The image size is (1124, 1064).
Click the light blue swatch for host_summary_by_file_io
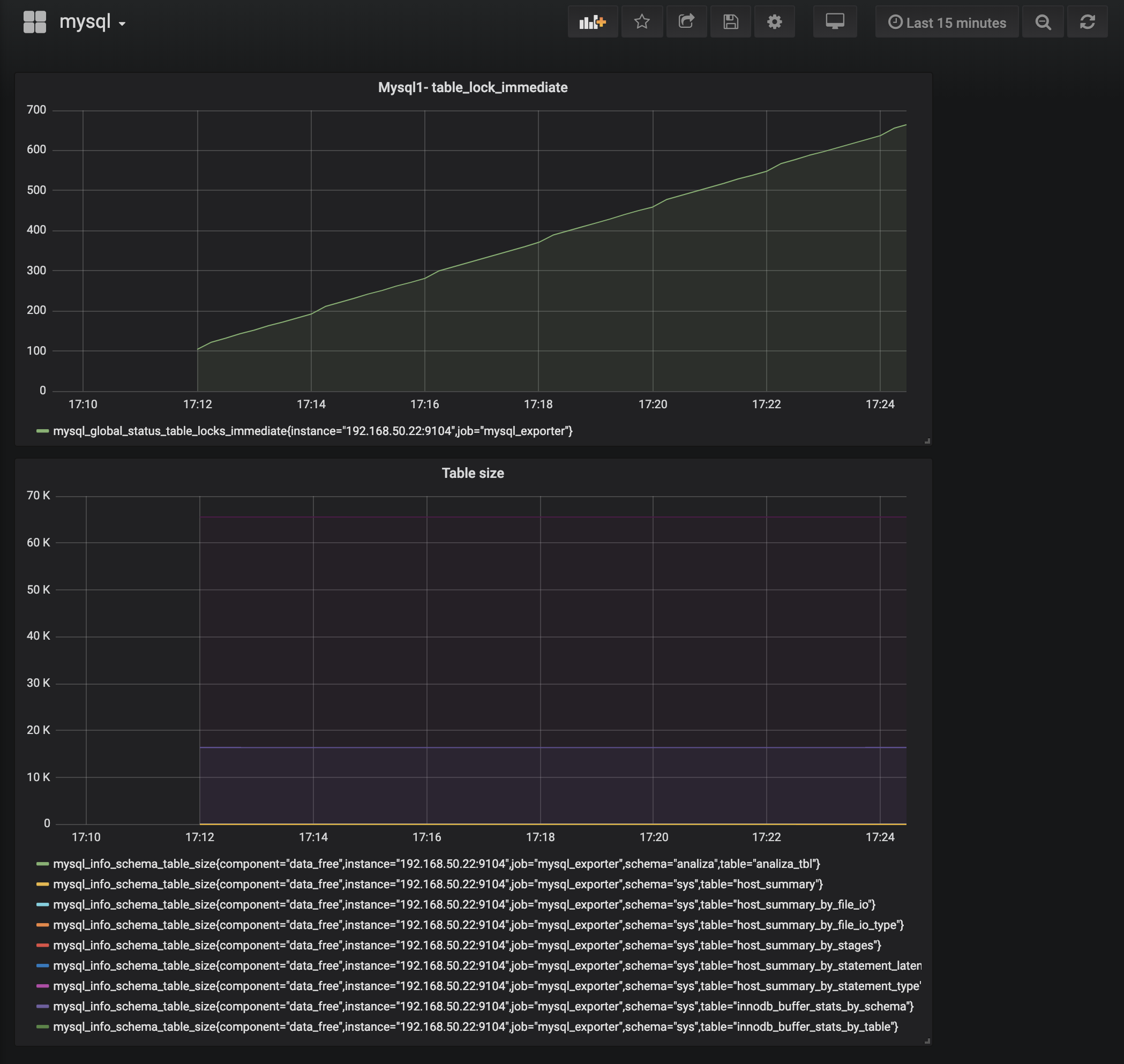click(42, 905)
